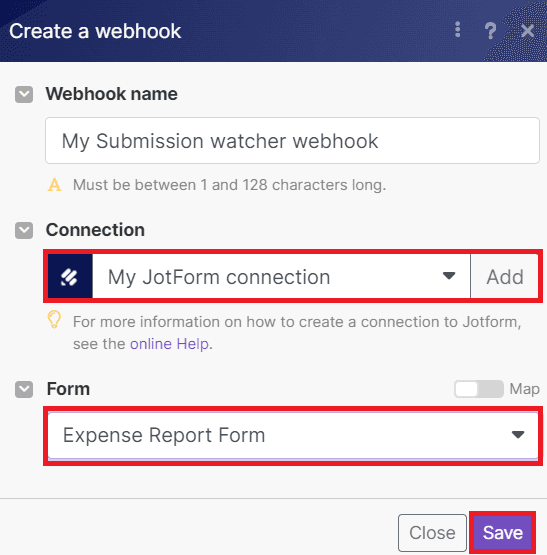Click the Add connection button
This screenshot has width=547, height=555.
click(505, 276)
